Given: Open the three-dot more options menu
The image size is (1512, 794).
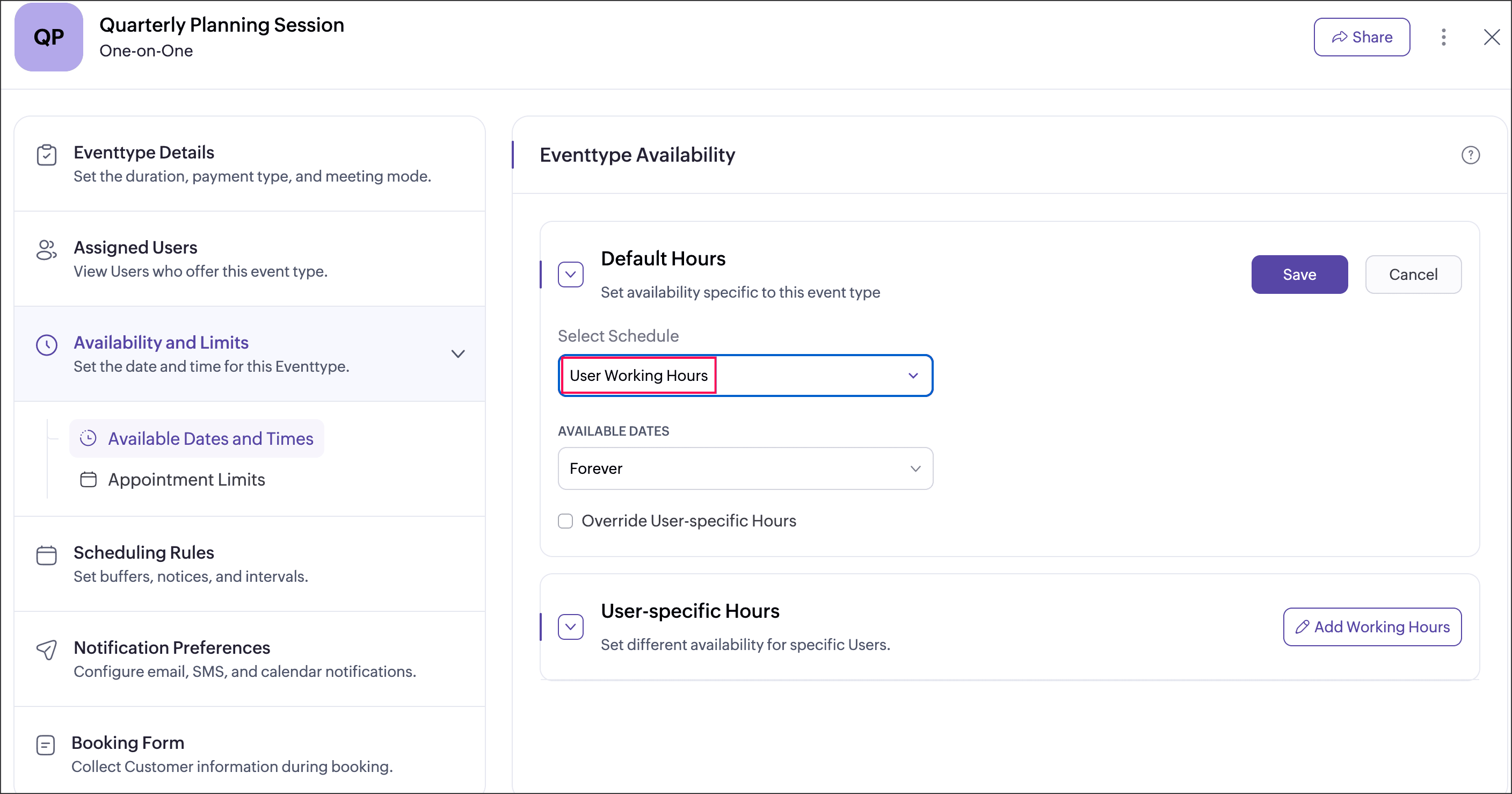Looking at the screenshot, I should (1443, 37).
